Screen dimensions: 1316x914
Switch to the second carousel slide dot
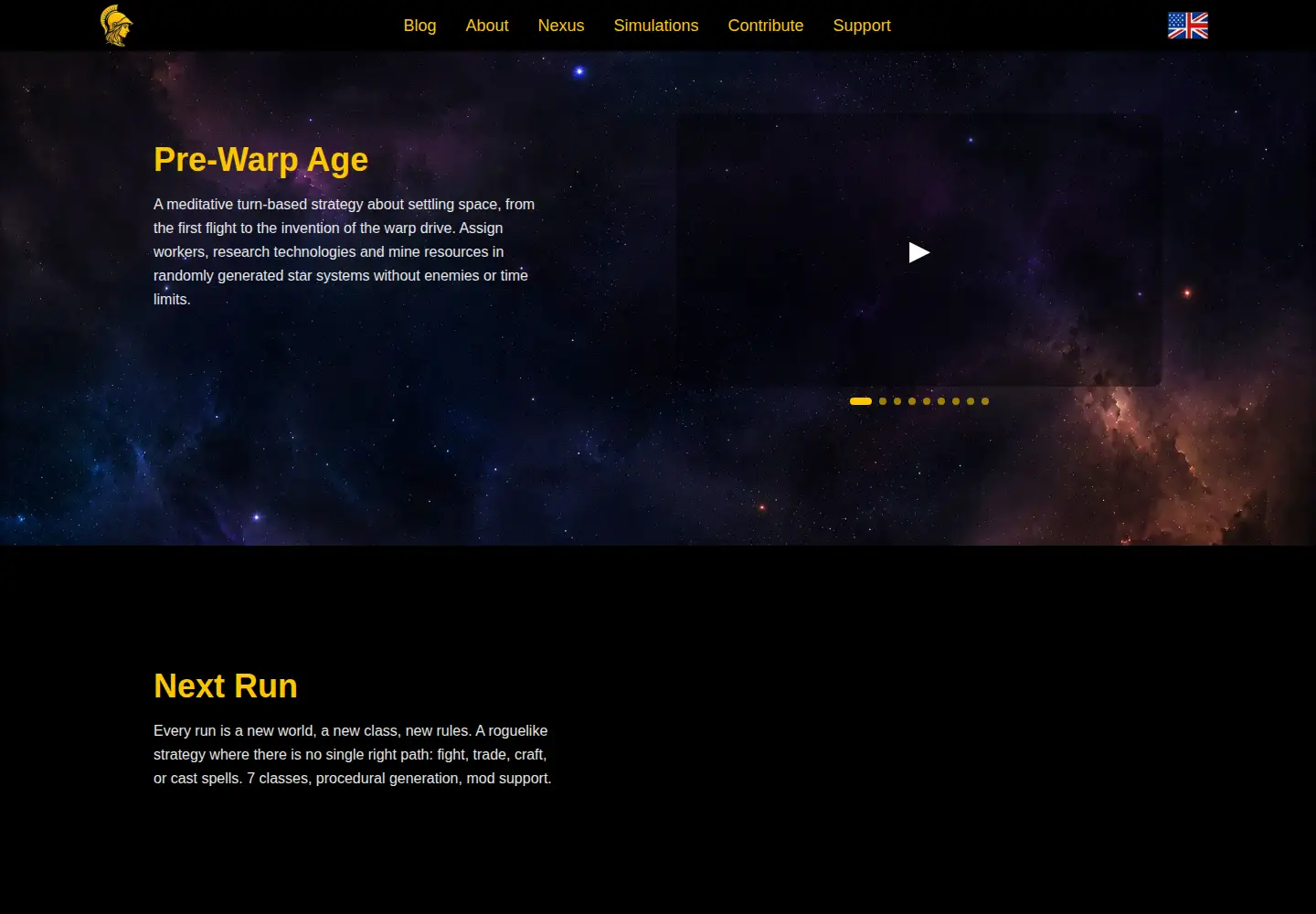pos(883,401)
